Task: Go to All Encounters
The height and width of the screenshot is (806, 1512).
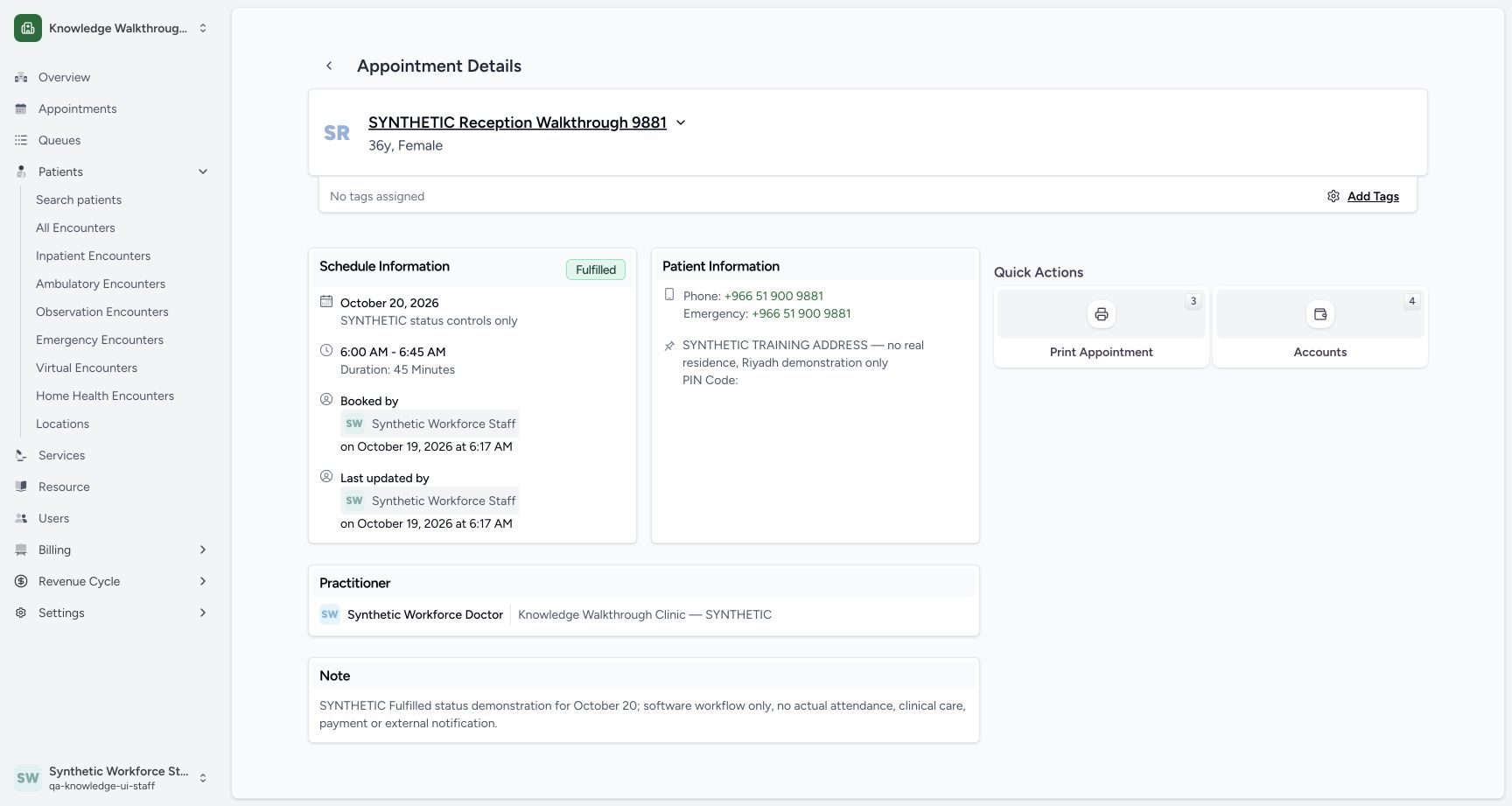Action: (75, 228)
